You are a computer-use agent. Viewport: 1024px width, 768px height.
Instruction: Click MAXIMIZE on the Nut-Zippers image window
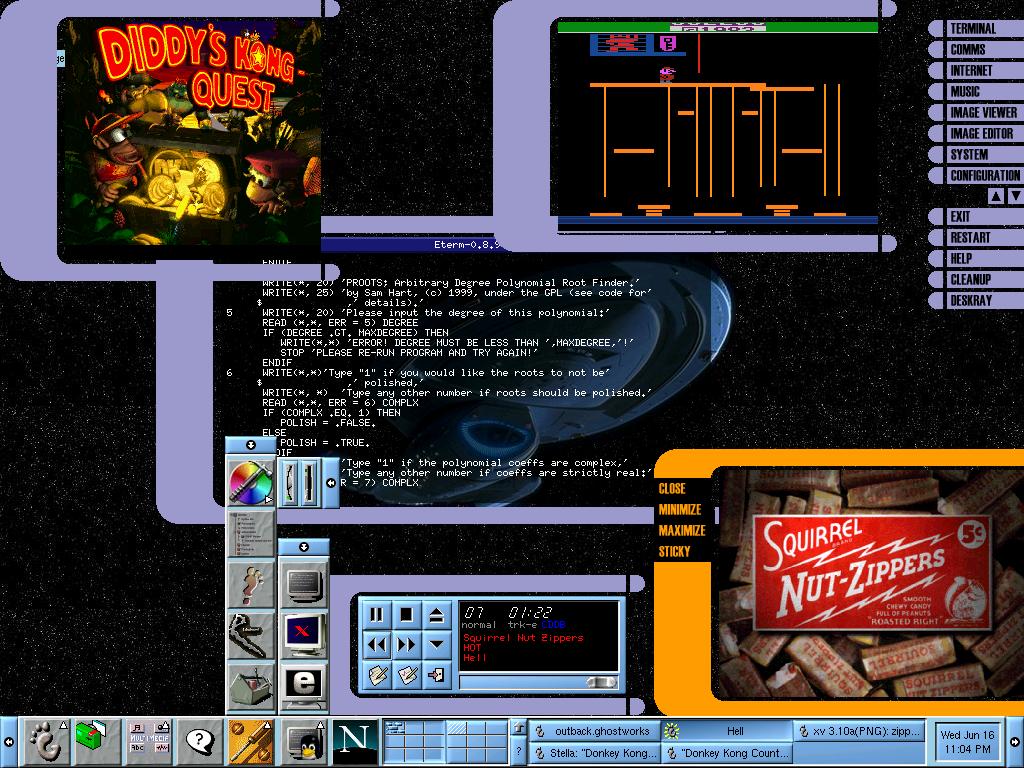[x=682, y=530]
